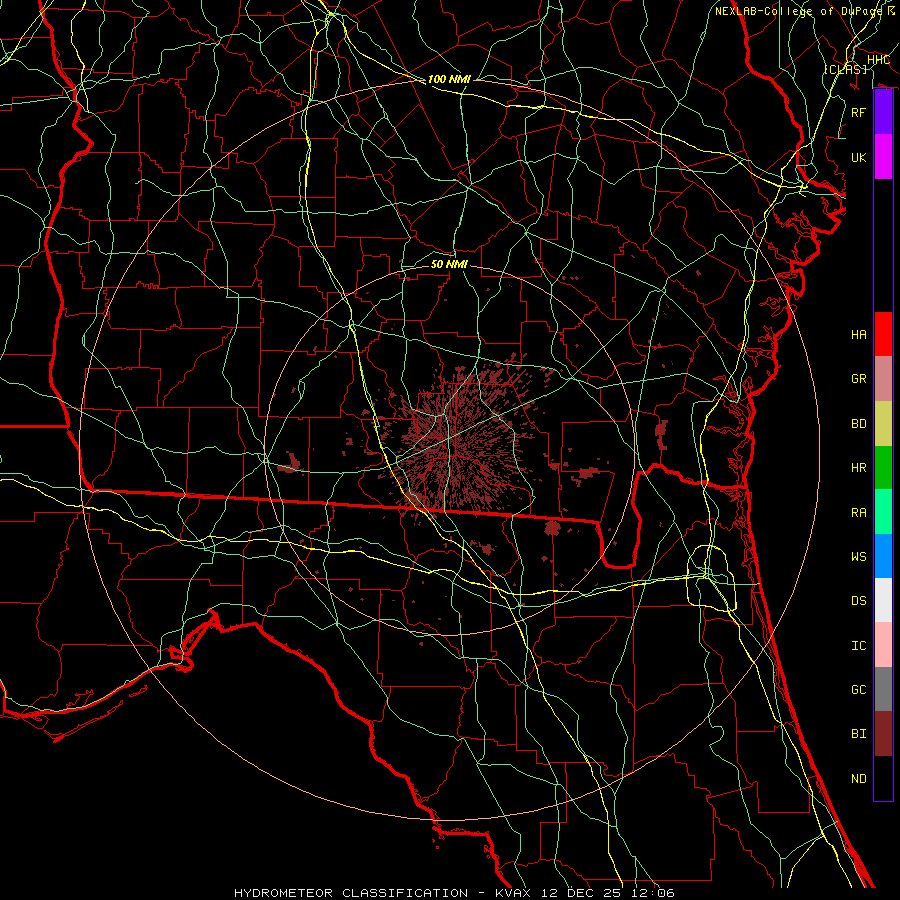Click the 50 NMI range ring label
Image resolution: width=900 pixels, height=900 pixels.
tap(449, 264)
